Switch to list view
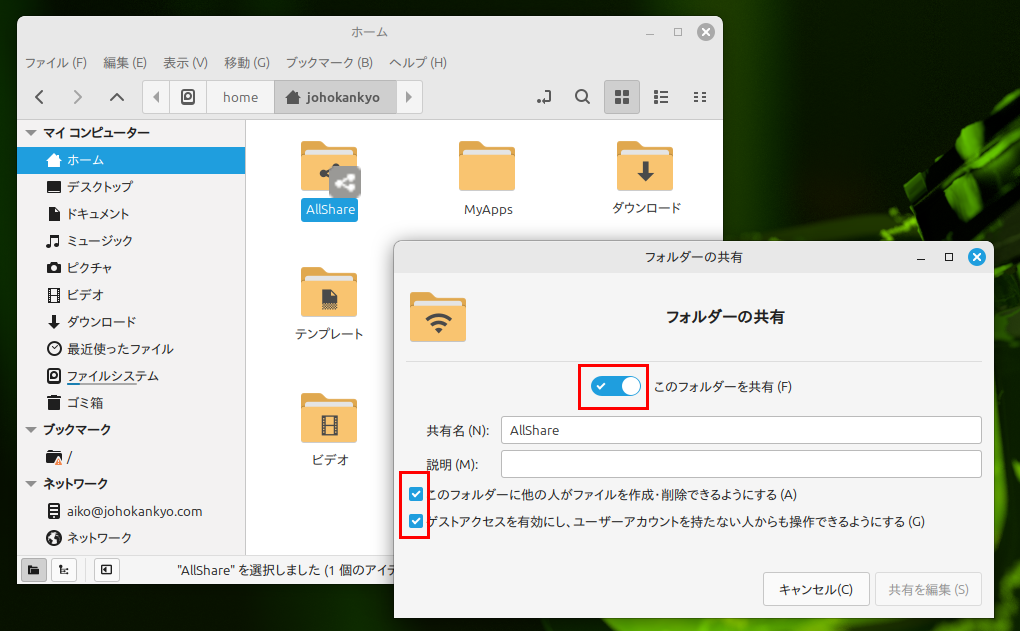 click(x=661, y=97)
